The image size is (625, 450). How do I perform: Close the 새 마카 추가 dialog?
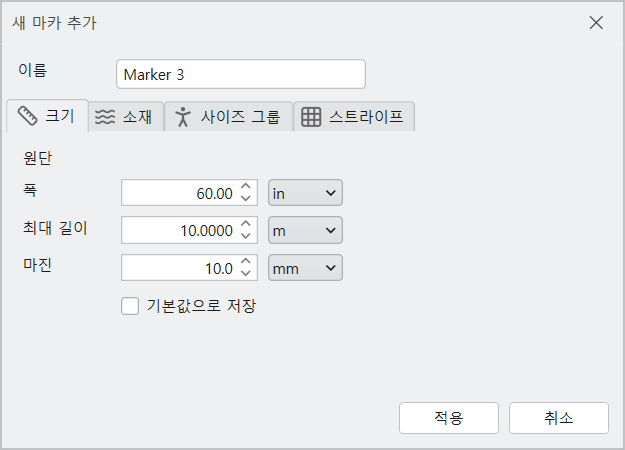coord(596,23)
